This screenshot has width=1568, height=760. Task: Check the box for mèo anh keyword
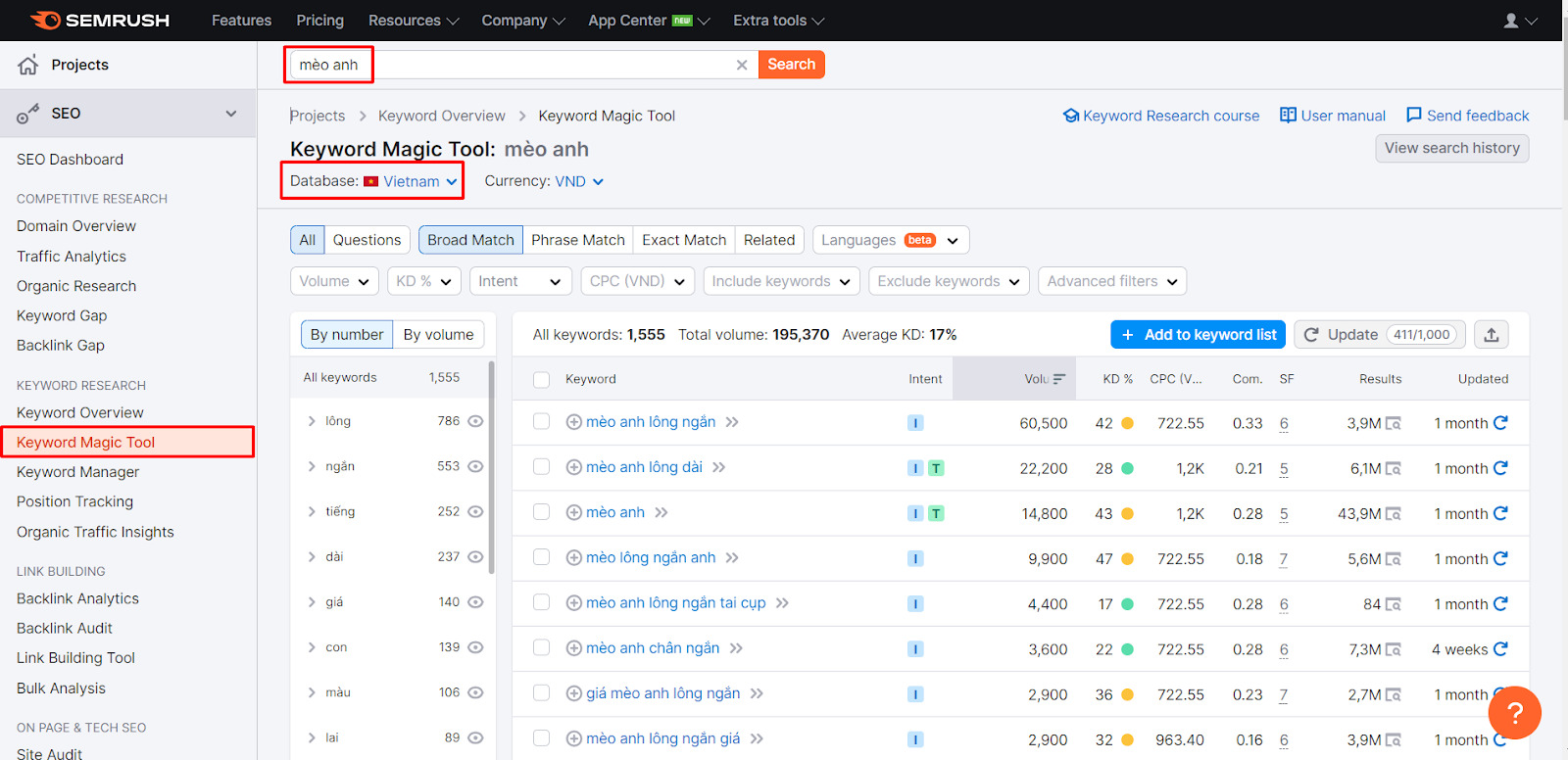pyautogui.click(x=541, y=512)
